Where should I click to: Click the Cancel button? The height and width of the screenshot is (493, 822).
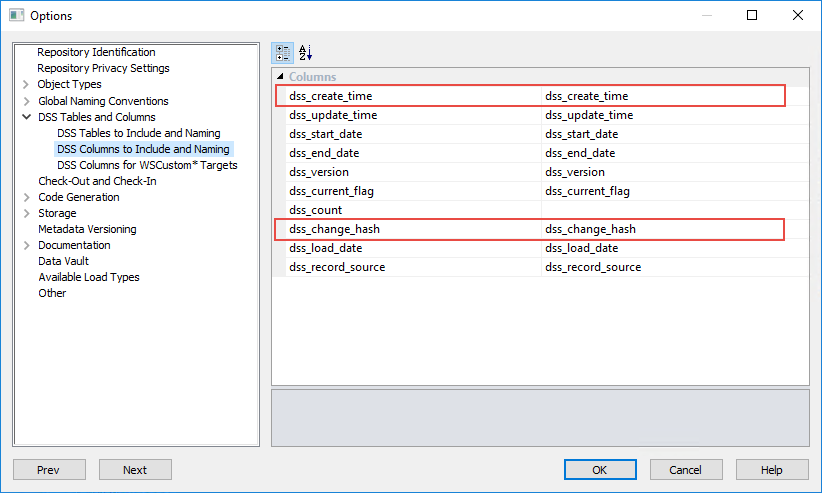[x=686, y=470]
